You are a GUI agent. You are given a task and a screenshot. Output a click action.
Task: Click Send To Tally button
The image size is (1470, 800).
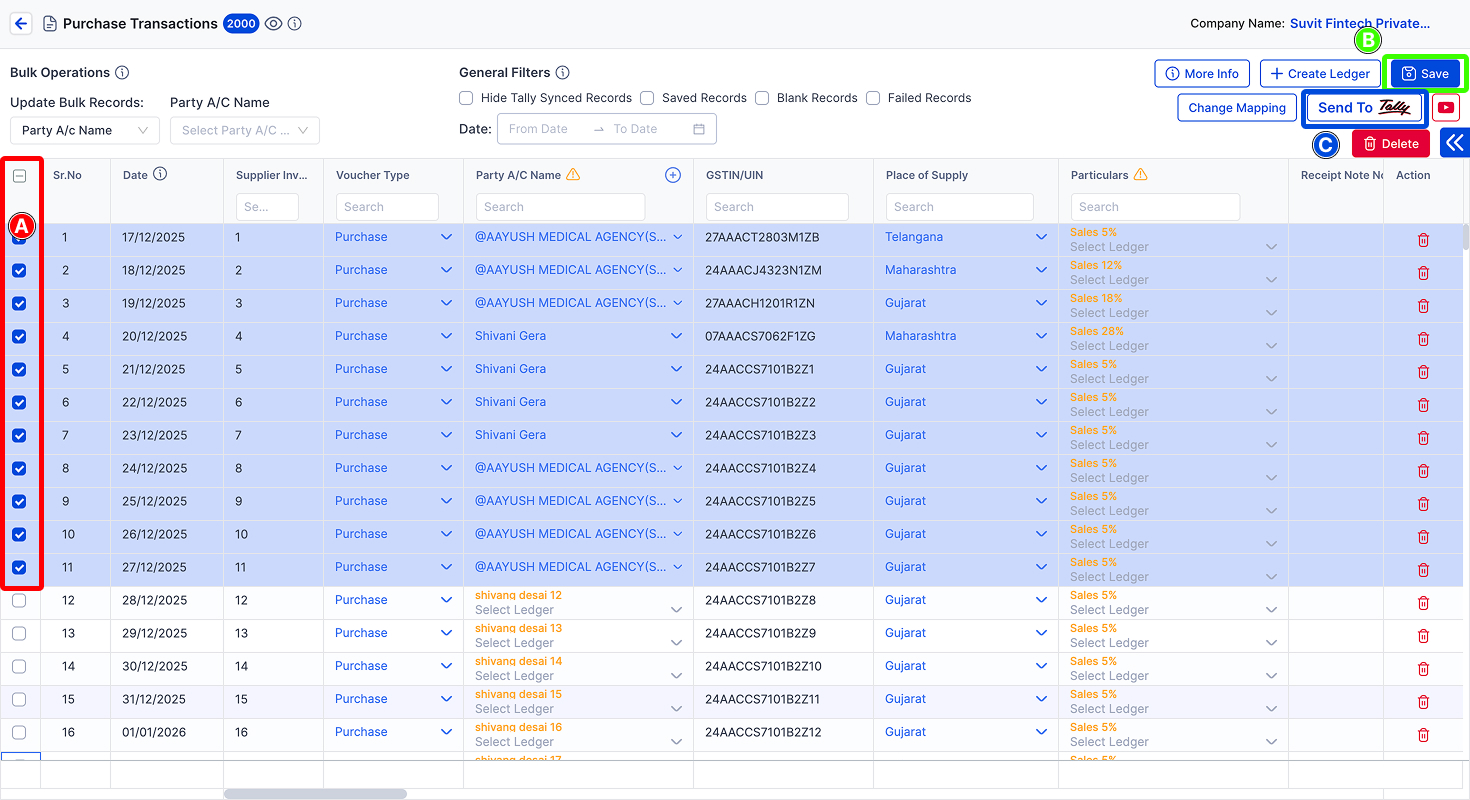pyautogui.click(x=1365, y=108)
